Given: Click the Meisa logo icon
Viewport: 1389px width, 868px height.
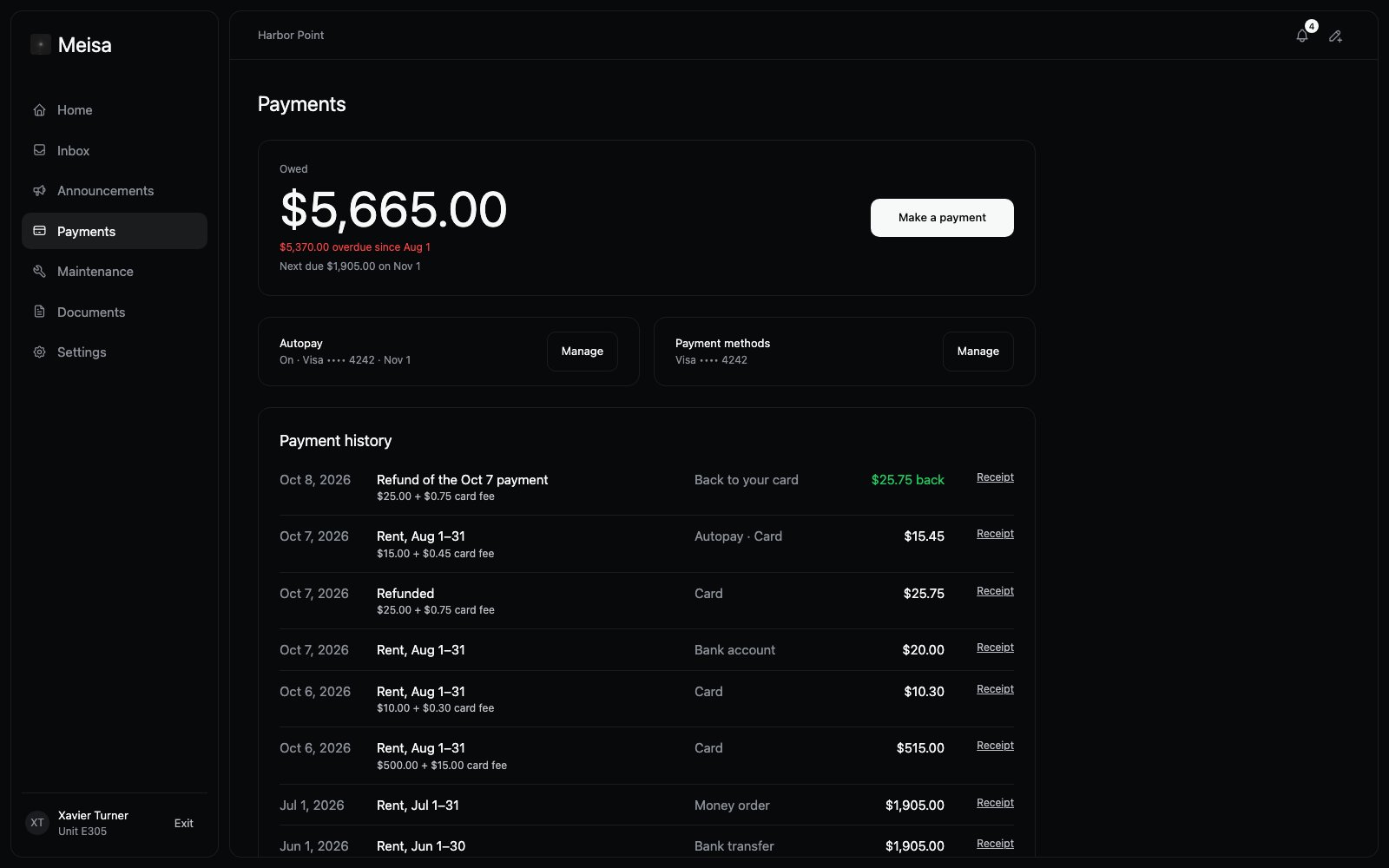Looking at the screenshot, I should click(x=41, y=44).
